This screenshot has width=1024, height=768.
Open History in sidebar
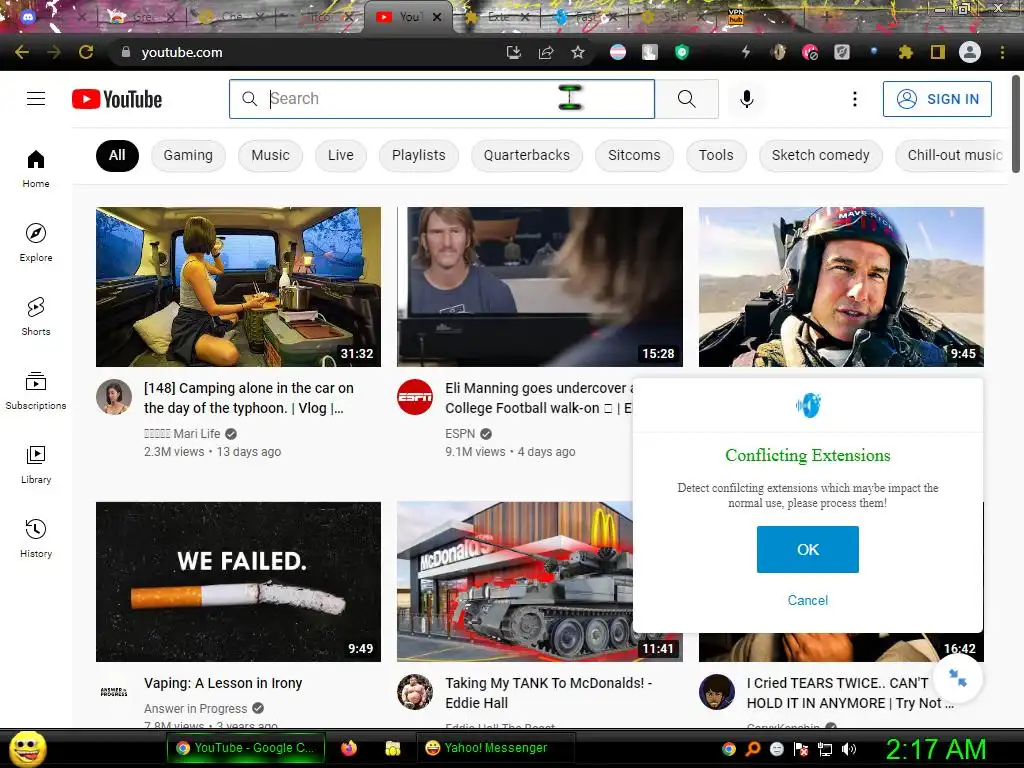pyautogui.click(x=36, y=538)
